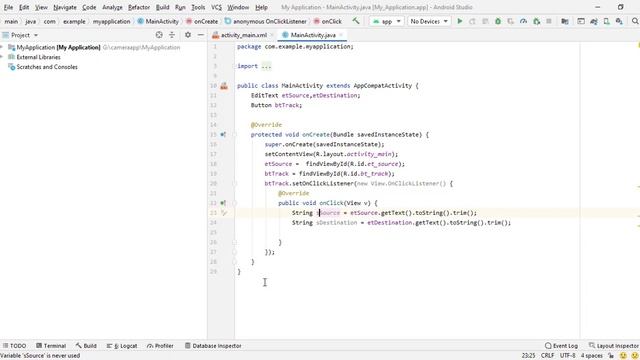
Task: Open the Database Inspector tool window
Action: coord(213,346)
